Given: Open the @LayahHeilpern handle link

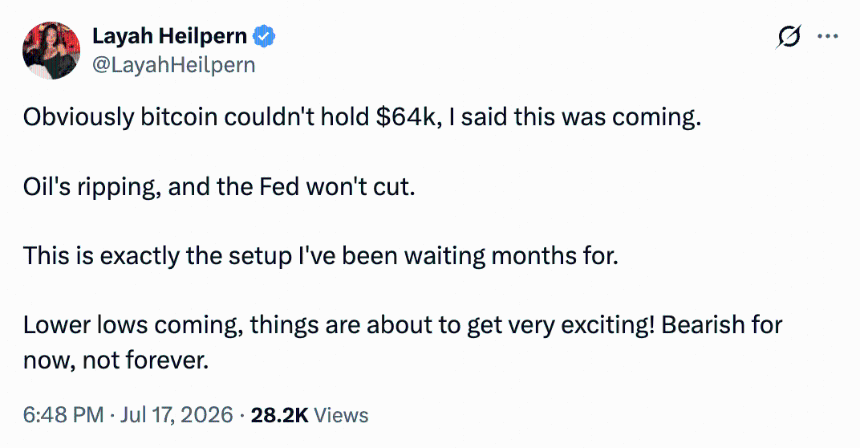Looking at the screenshot, I should click(x=174, y=65).
